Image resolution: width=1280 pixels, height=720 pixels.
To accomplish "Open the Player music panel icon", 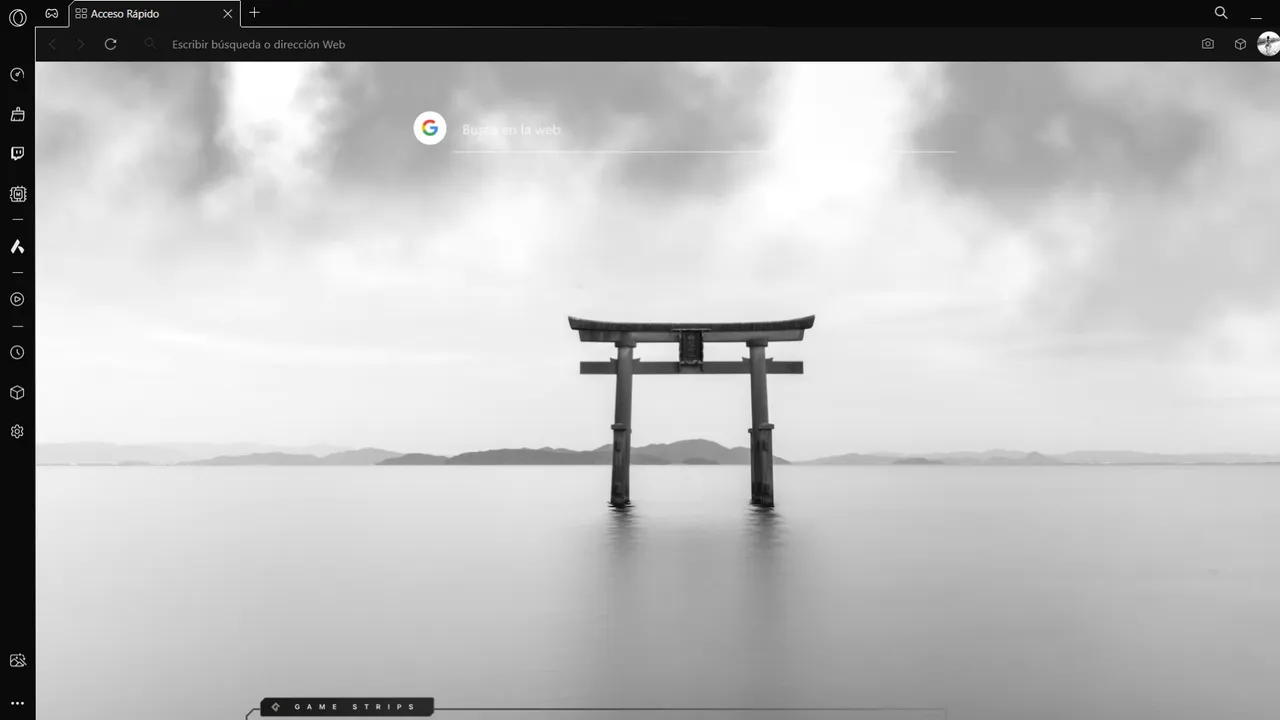I will [16, 299].
